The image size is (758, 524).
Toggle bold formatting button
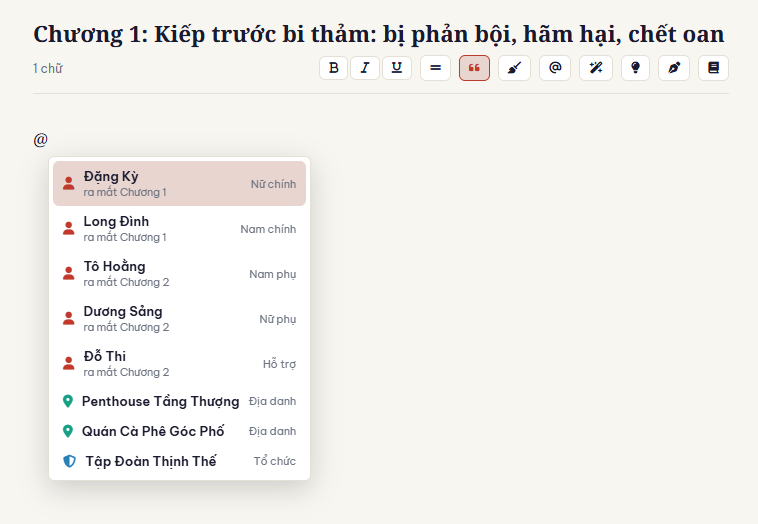click(x=334, y=68)
